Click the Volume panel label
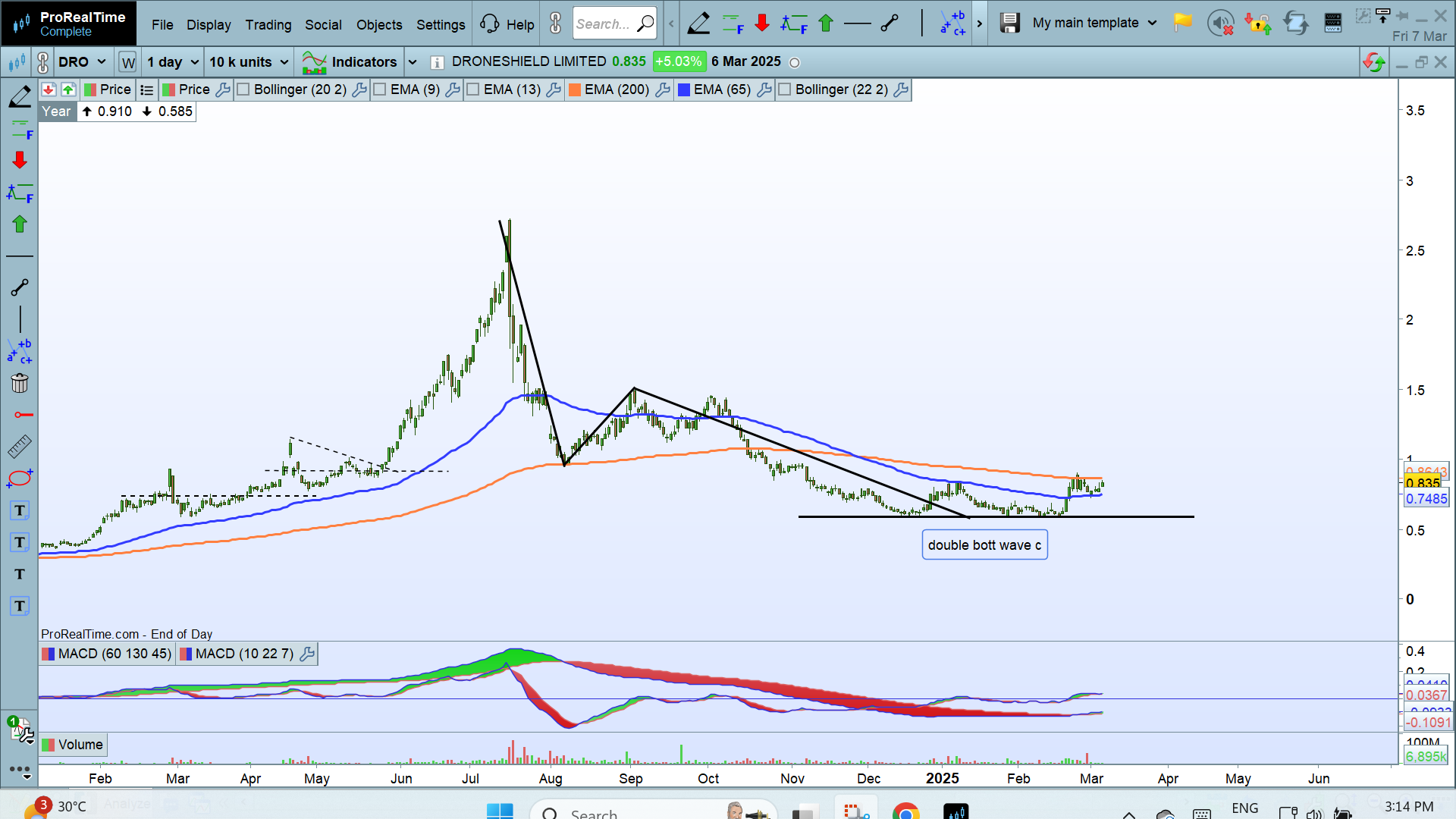This screenshot has height=819, width=1456. 80,745
